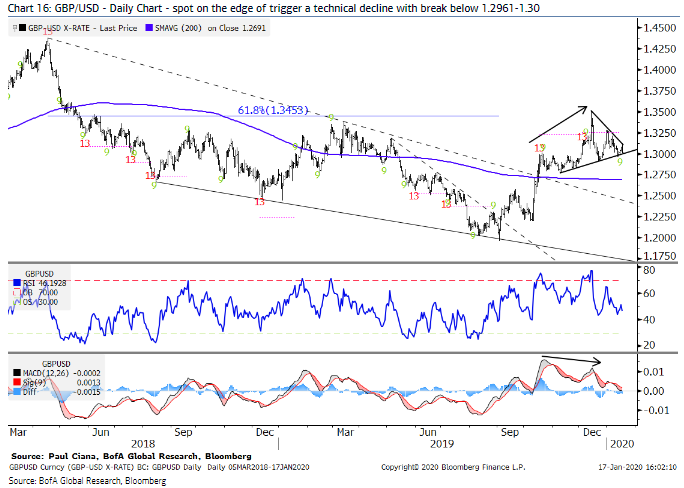Click the 80 level on RSI axis
Image resolution: width=684 pixels, height=488 pixels.
[648, 270]
